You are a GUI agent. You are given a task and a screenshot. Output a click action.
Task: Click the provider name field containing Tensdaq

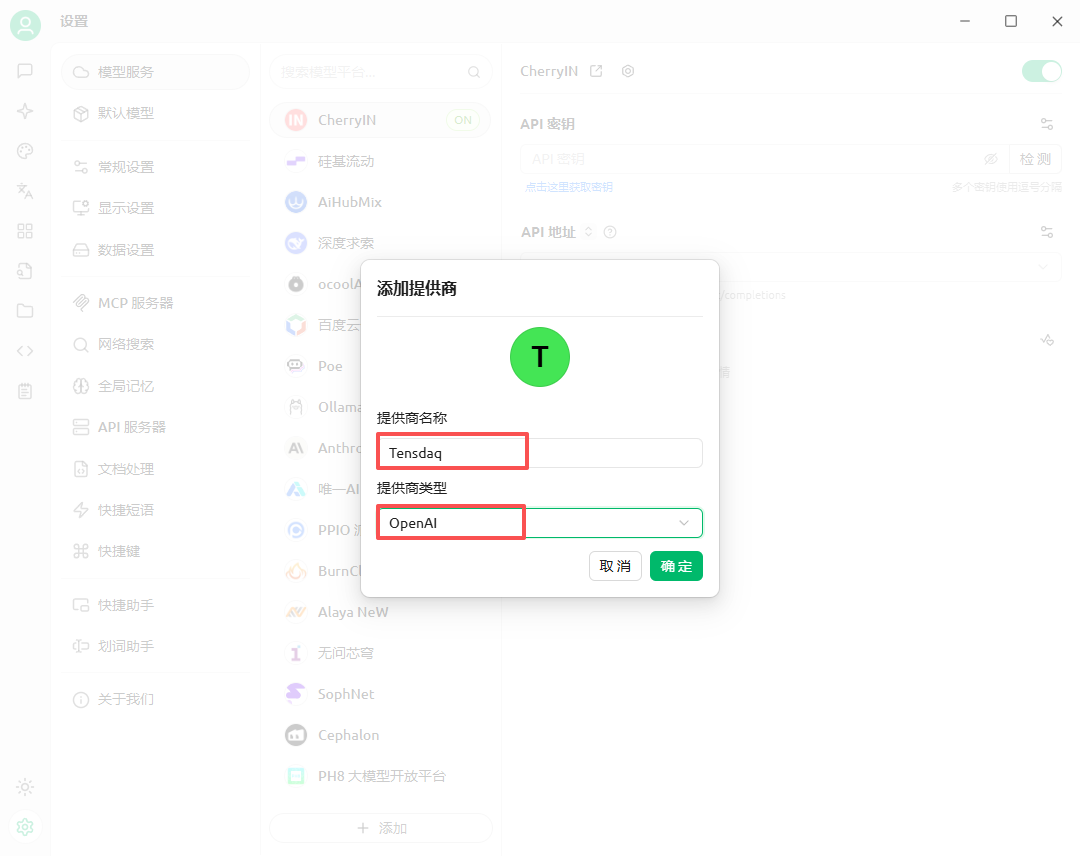(539, 452)
